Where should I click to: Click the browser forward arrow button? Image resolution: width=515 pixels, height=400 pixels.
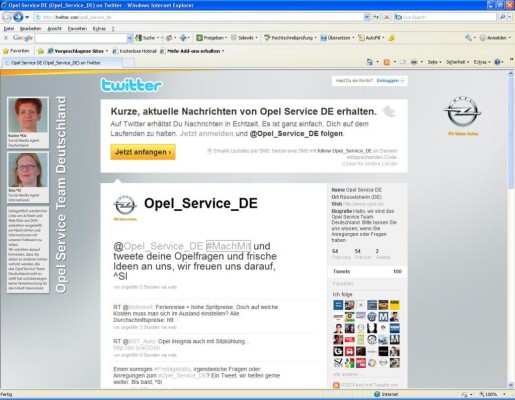19,17
